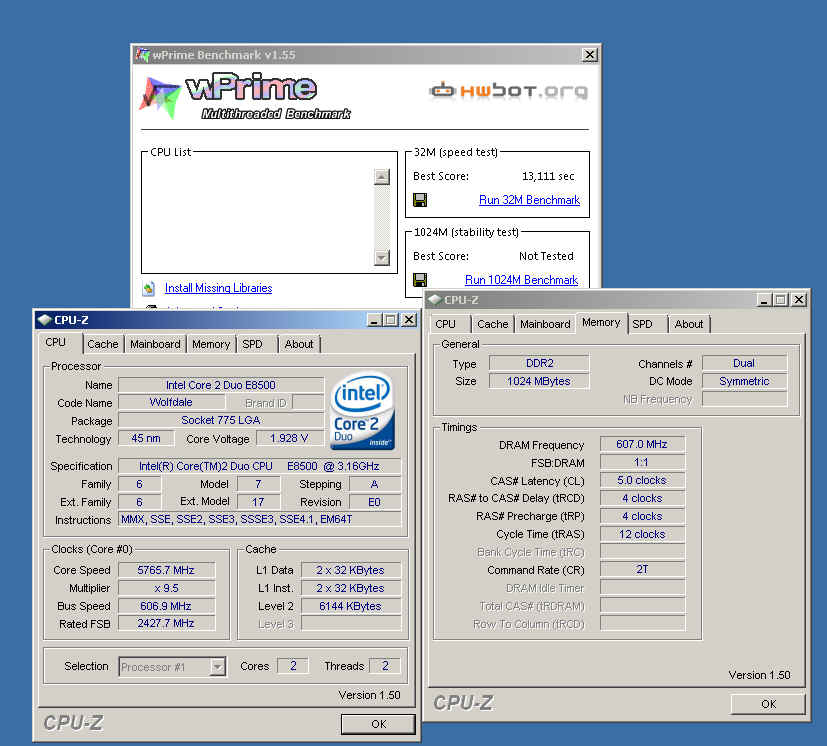
Task: Close the left CPU-Z window
Action: (x=409, y=320)
